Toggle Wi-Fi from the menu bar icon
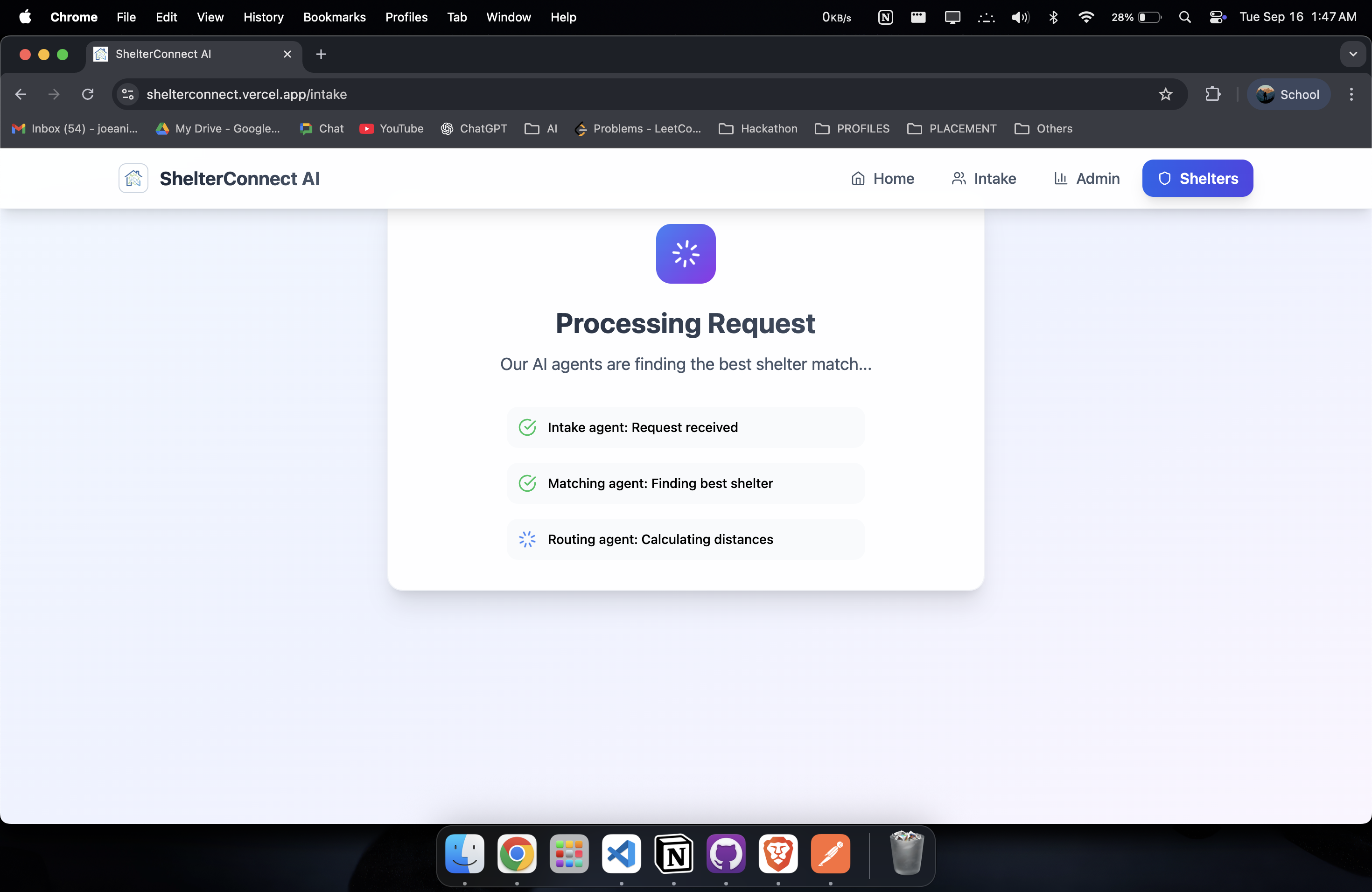 [1085, 17]
